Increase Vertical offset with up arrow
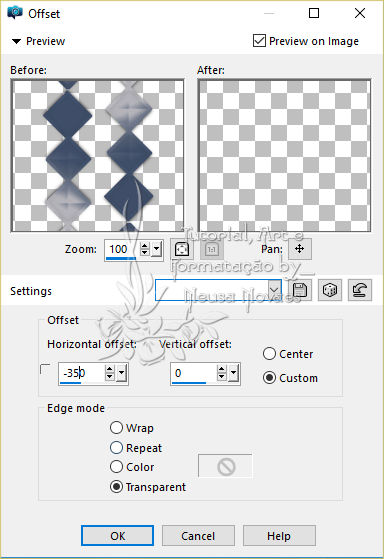 pos(222,370)
